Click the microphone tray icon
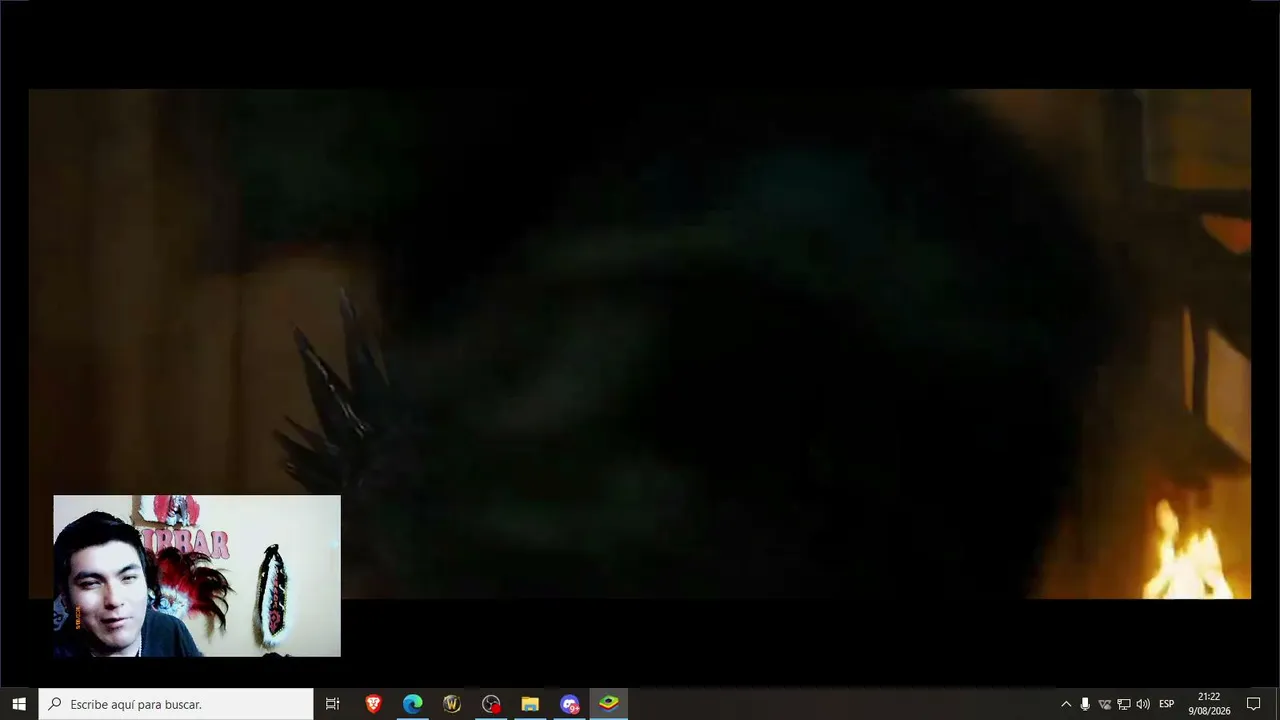Image resolution: width=1280 pixels, height=720 pixels. (1085, 704)
